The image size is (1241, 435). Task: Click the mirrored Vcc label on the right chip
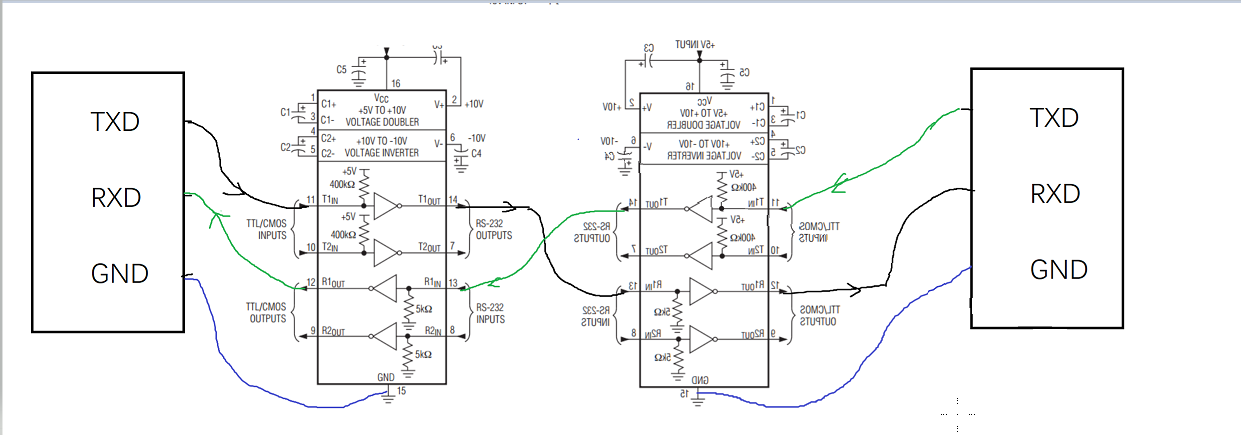click(704, 101)
